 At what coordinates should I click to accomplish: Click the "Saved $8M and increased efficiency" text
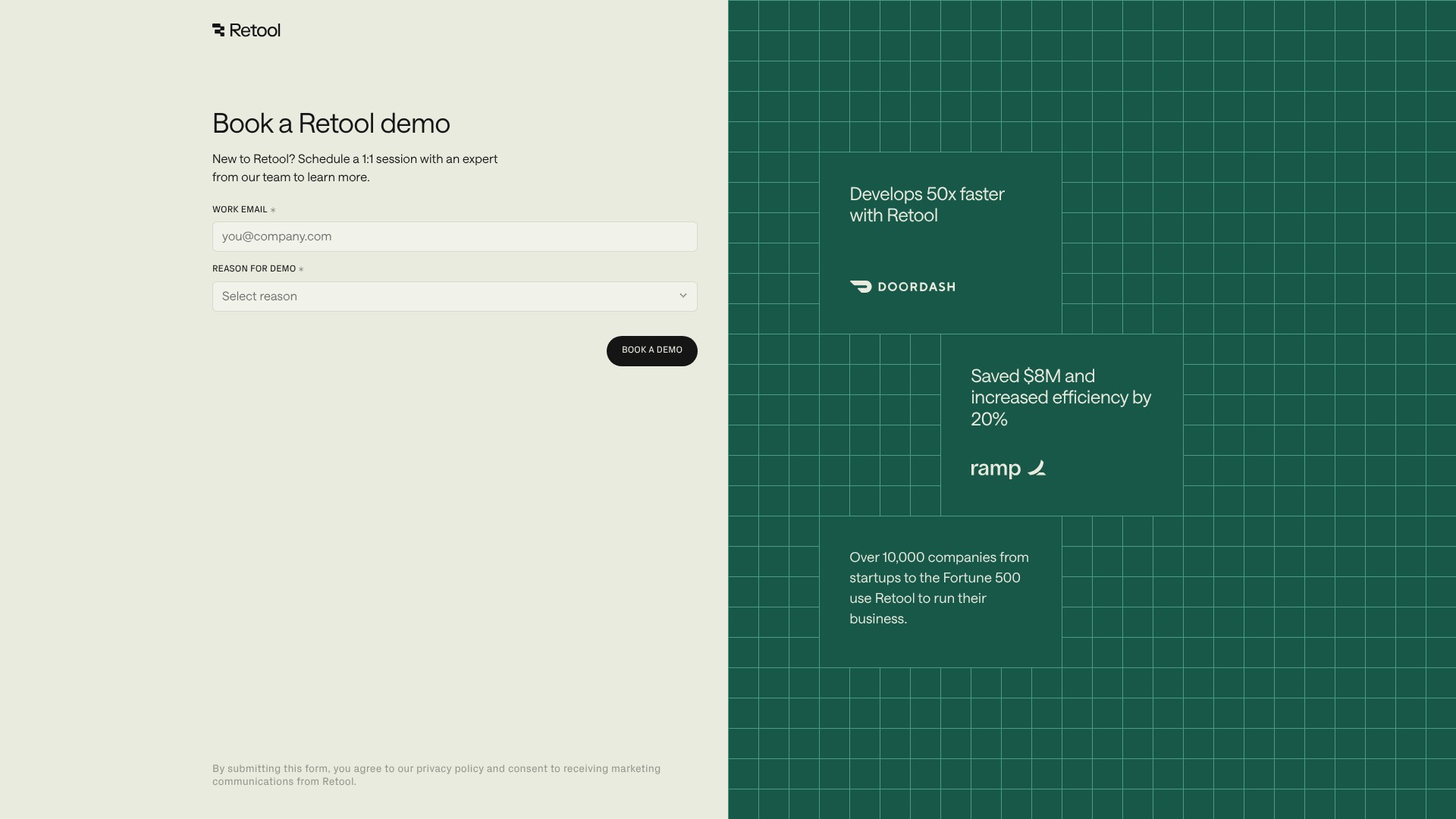(x=1061, y=397)
